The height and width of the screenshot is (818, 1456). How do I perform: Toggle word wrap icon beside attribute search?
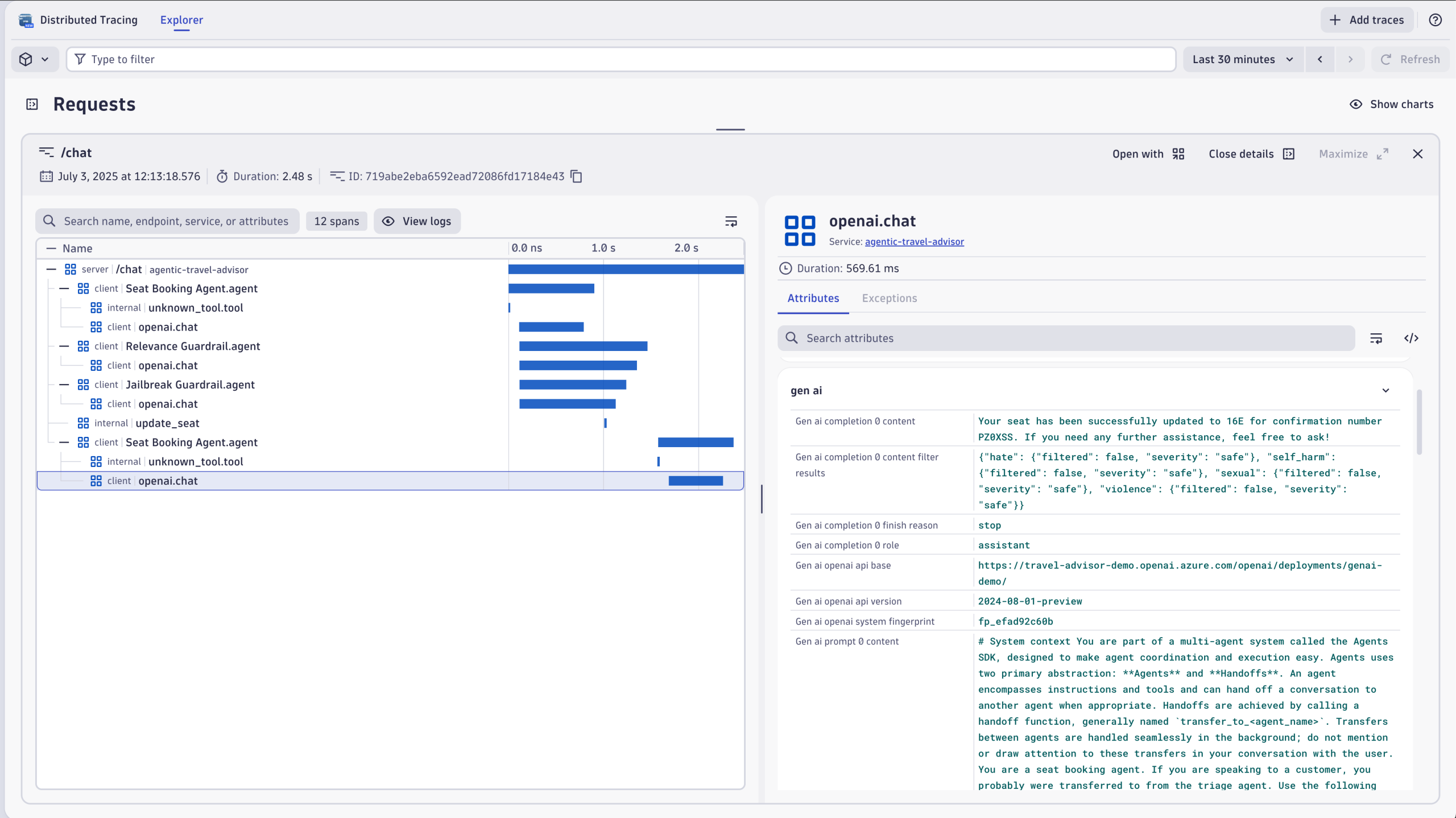point(1376,338)
